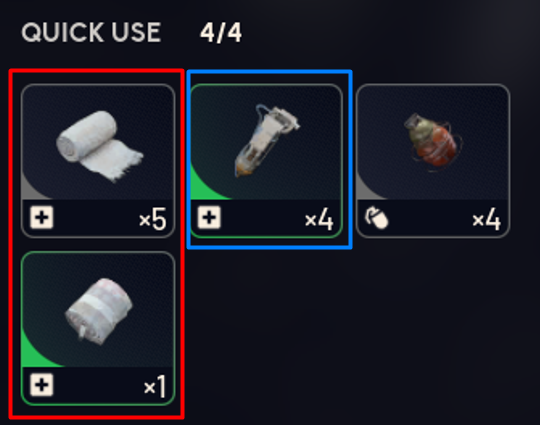Click the grey rarity corner on the bandage roll slot
The image size is (540, 425).
(x=32, y=189)
